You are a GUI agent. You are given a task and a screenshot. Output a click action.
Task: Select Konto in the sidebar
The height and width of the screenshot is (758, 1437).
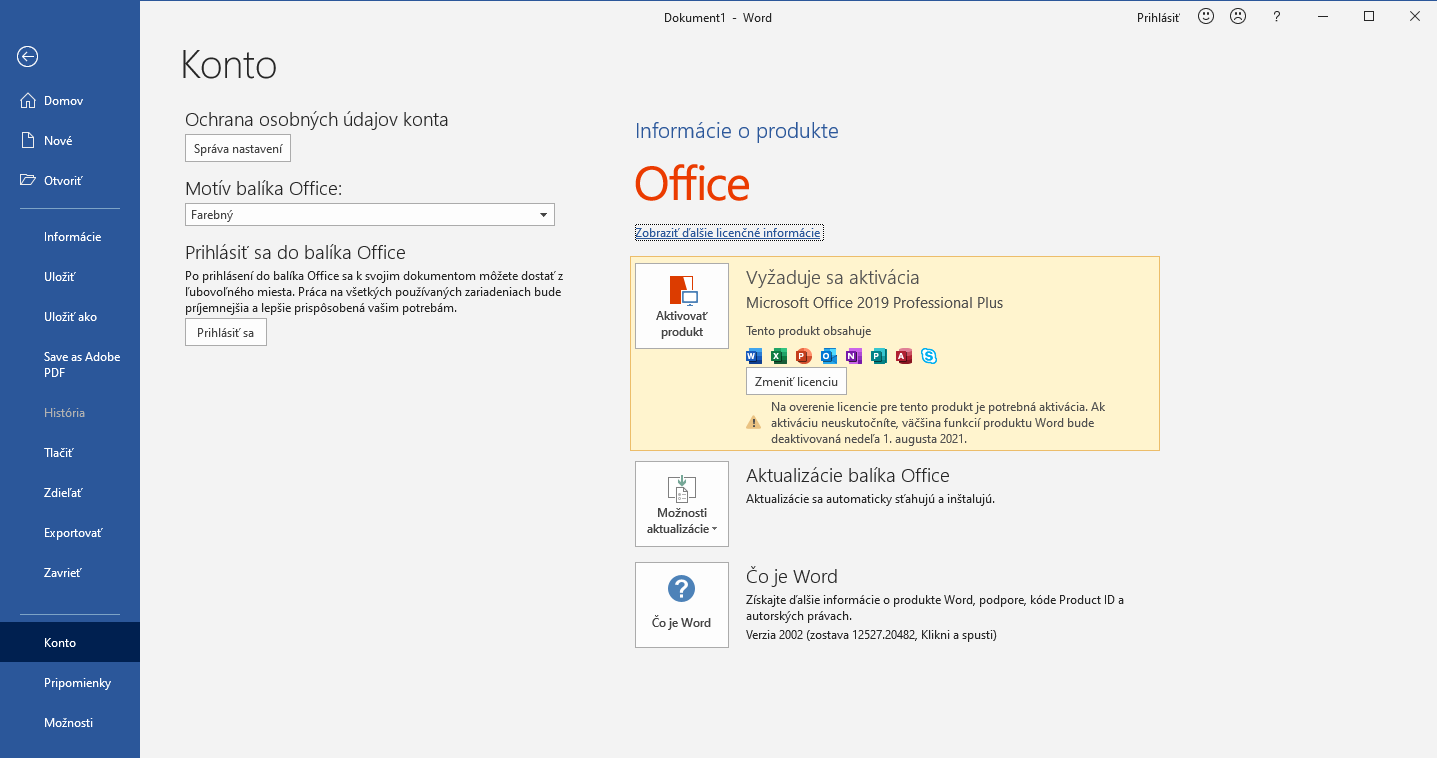(70, 643)
